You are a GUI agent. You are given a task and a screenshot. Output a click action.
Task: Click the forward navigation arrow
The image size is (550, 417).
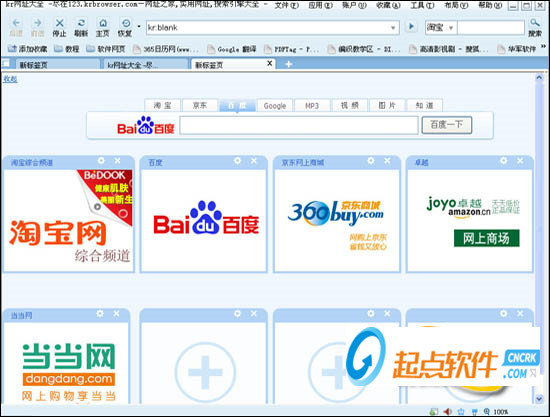tap(38, 23)
